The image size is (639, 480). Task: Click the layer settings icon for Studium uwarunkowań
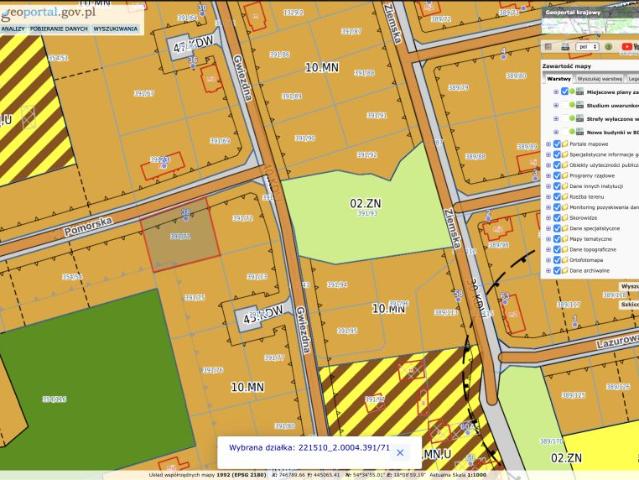click(x=580, y=105)
